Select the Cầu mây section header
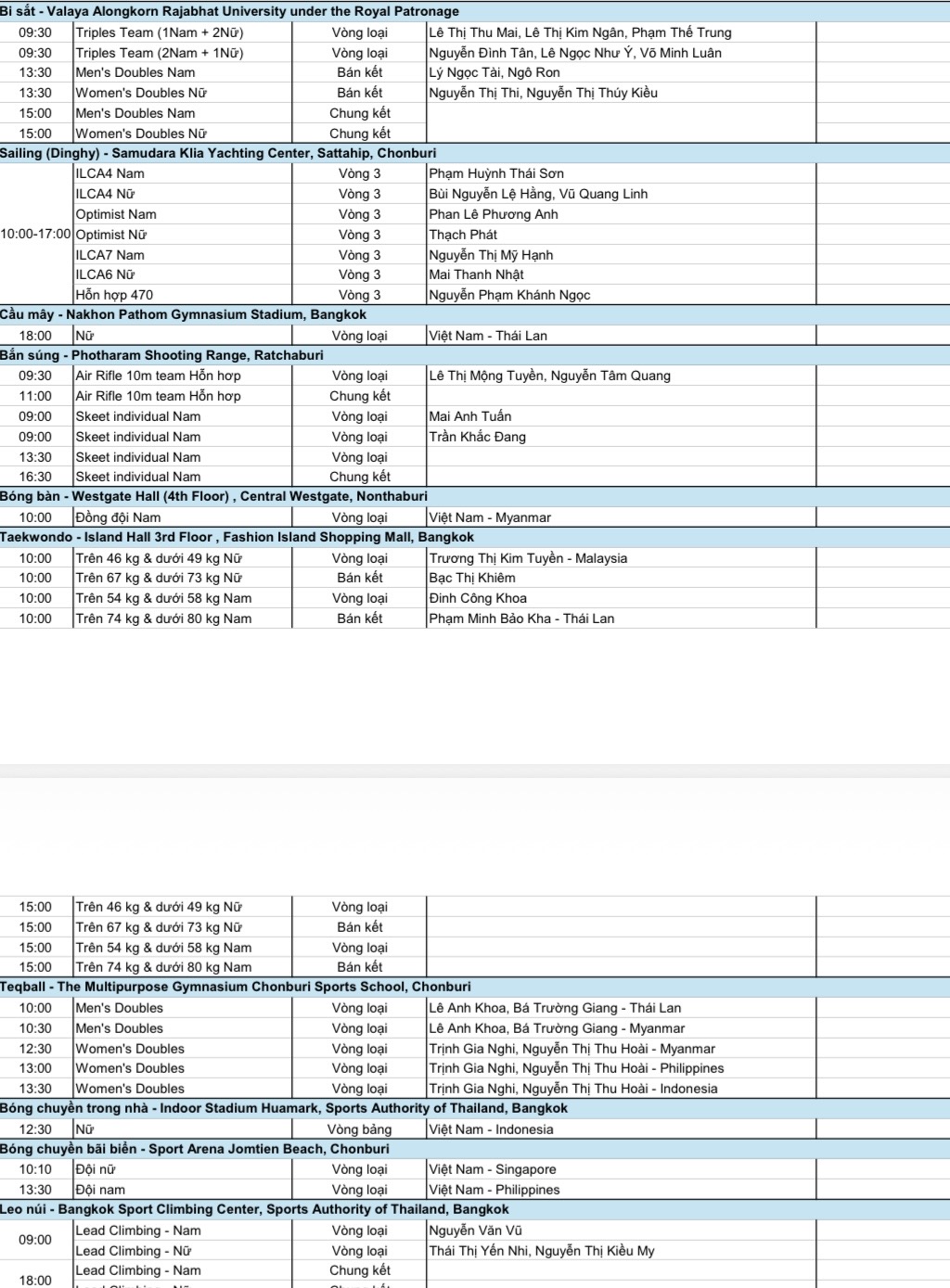This screenshot has height=1288, width=950. click(x=183, y=314)
